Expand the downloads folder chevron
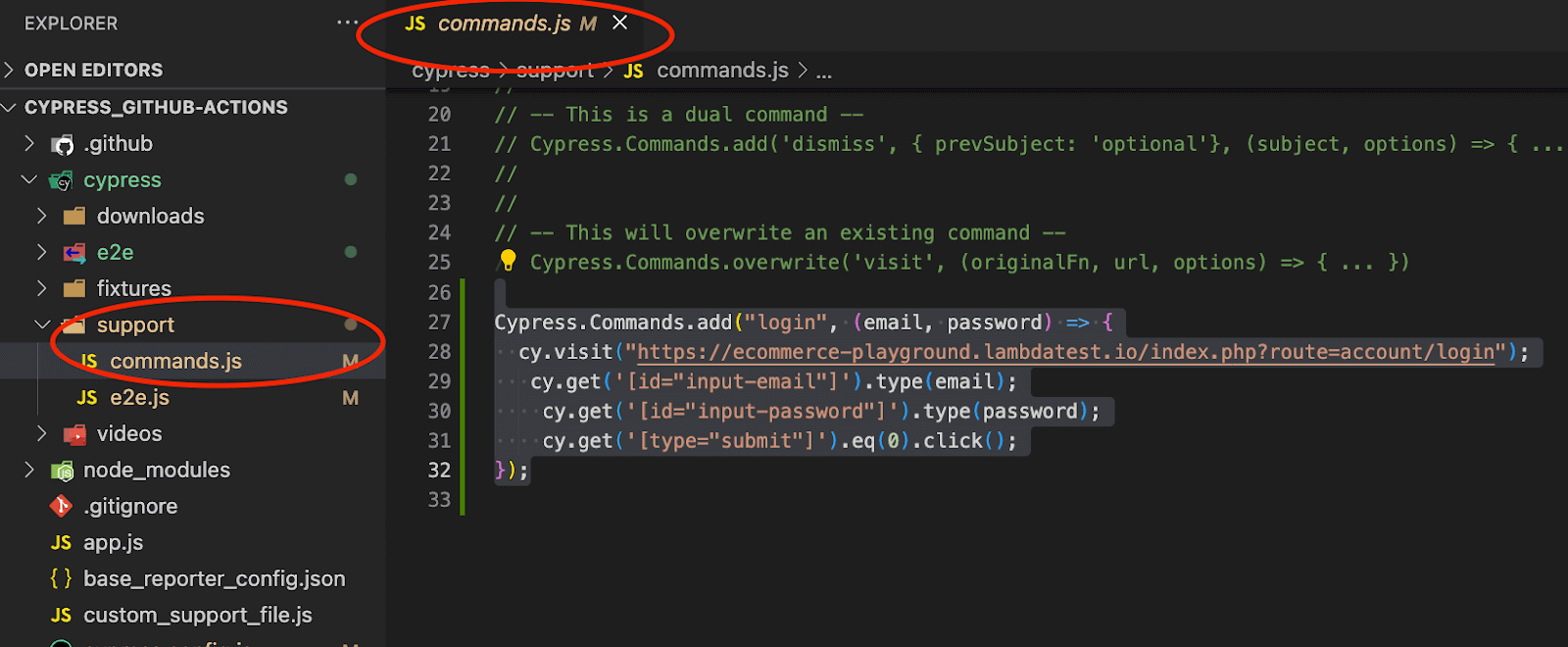 point(42,216)
